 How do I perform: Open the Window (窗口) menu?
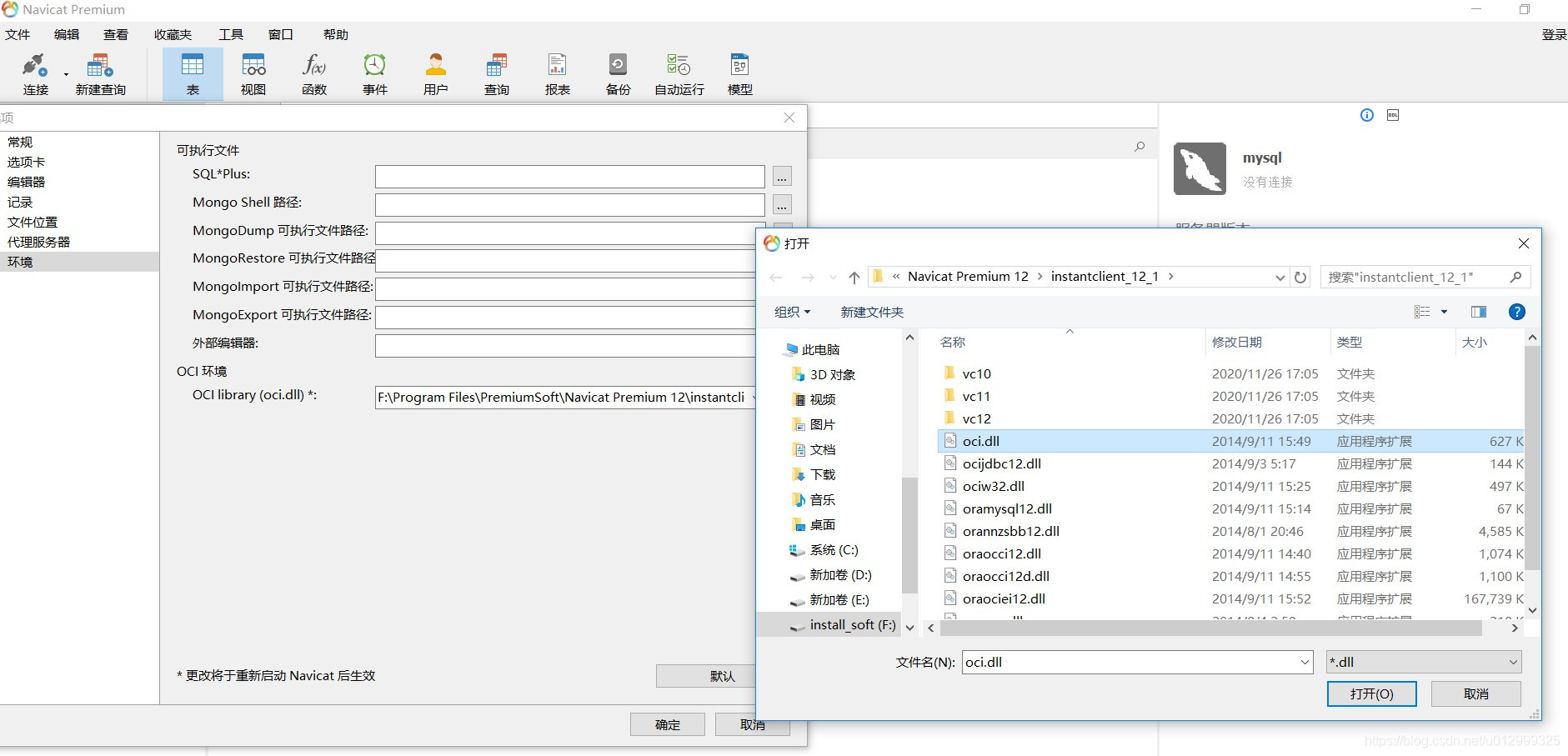click(281, 34)
